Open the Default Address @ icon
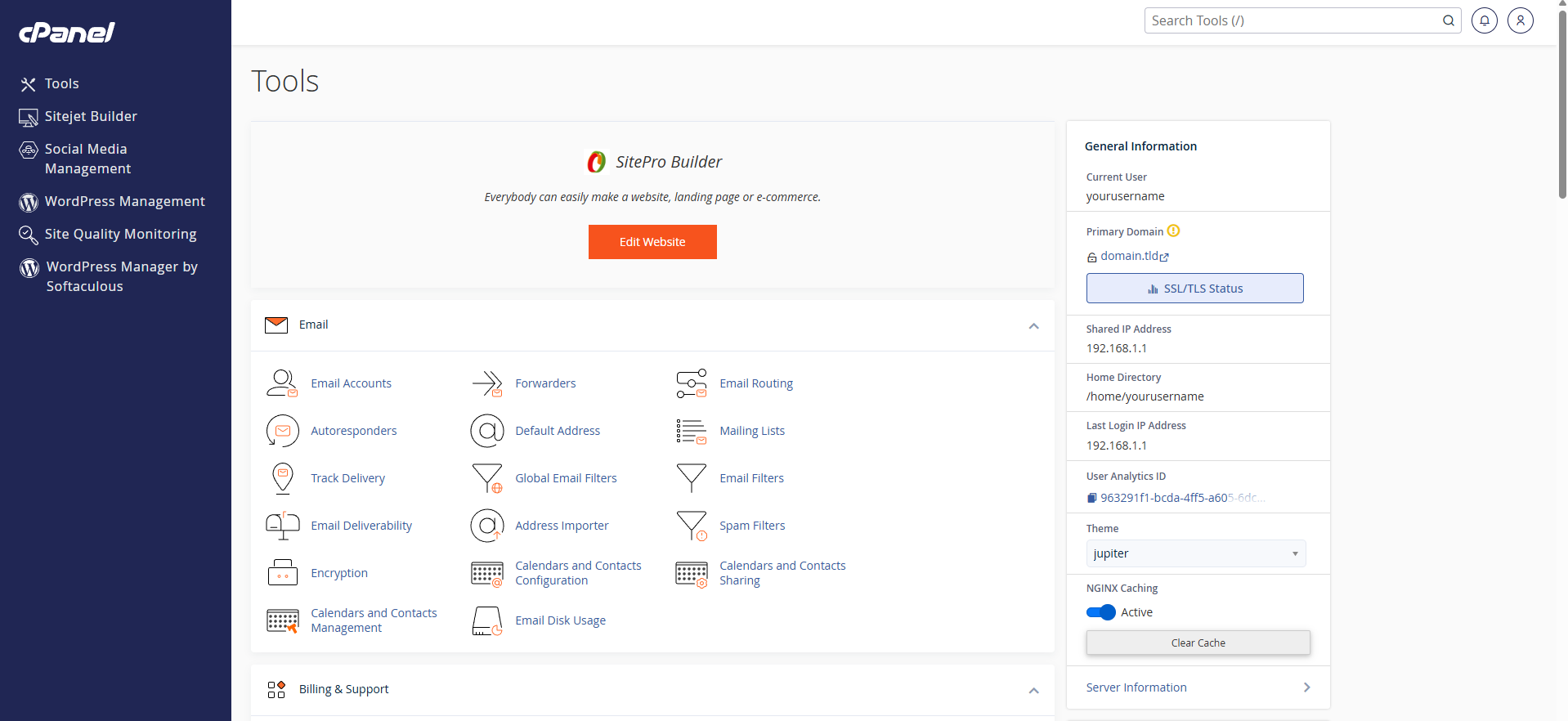1568x721 pixels. pyautogui.click(x=486, y=431)
